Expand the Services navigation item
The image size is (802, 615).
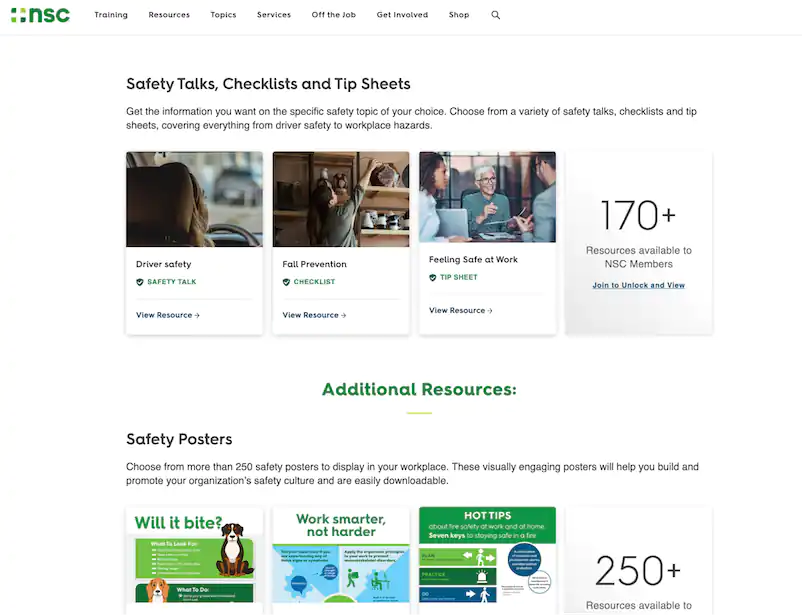click(x=274, y=16)
